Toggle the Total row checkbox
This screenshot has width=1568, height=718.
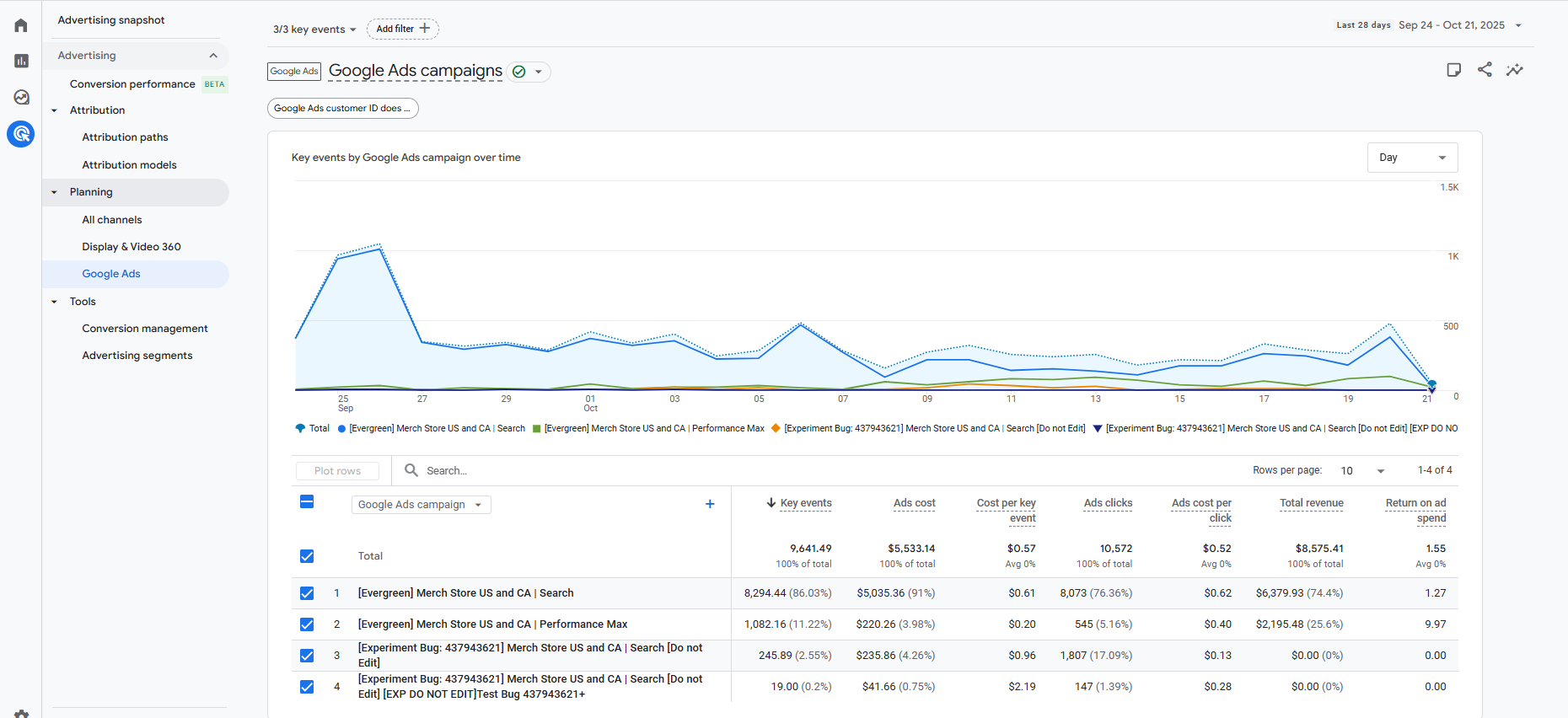(307, 556)
